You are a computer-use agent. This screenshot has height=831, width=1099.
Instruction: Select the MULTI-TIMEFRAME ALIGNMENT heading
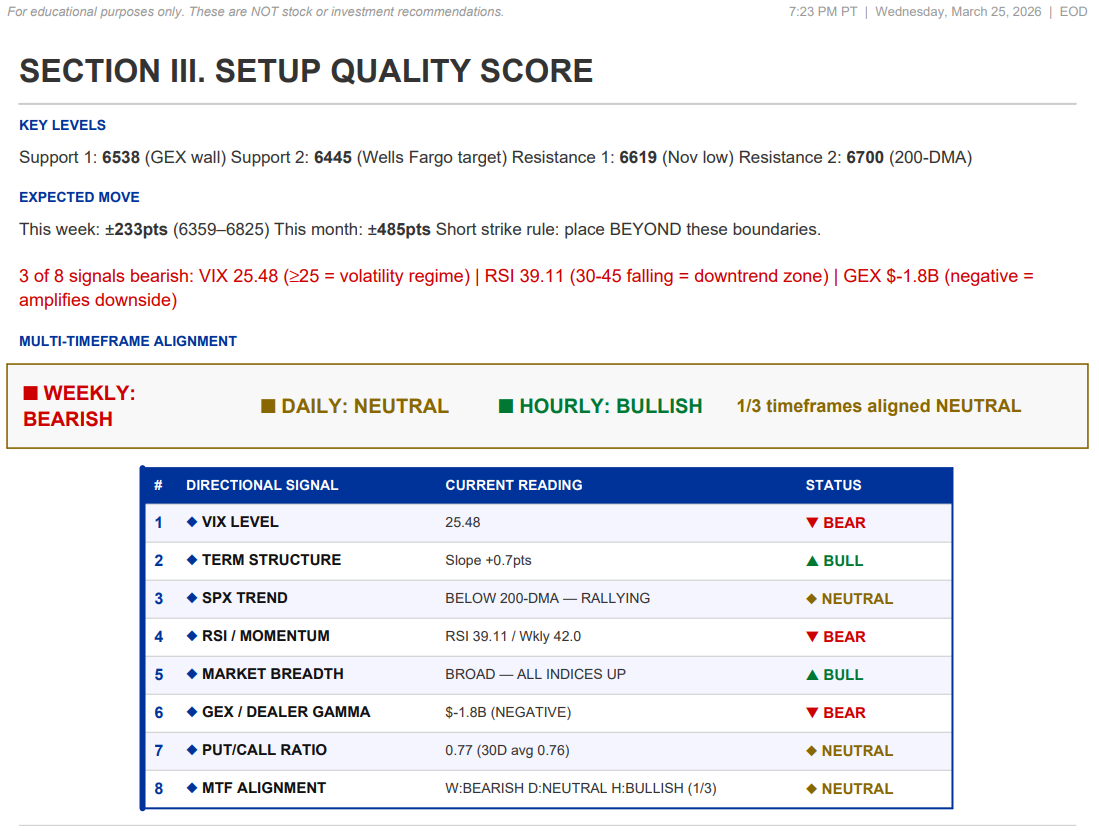click(128, 341)
